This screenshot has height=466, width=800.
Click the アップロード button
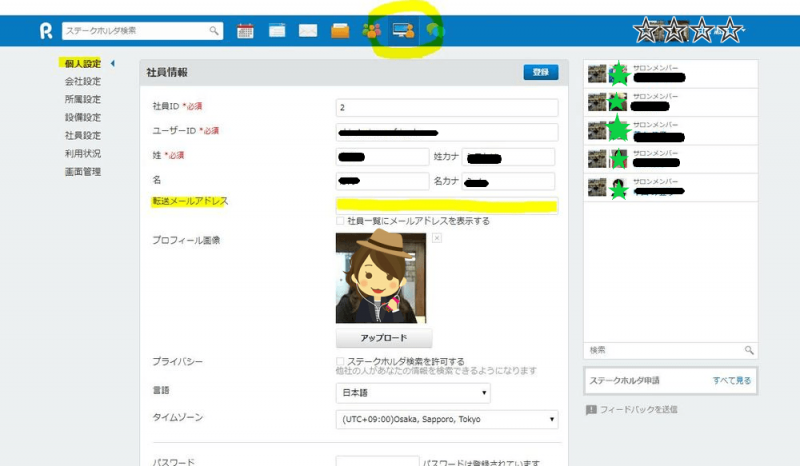pos(384,338)
